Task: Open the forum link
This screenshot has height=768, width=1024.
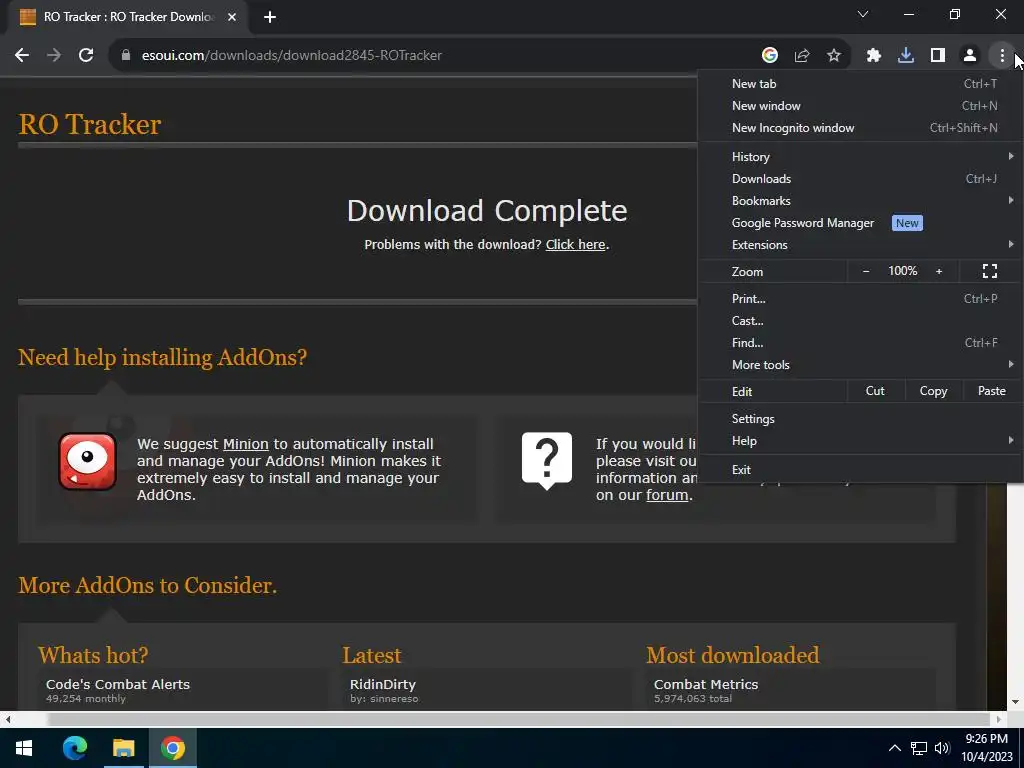Action: (x=667, y=495)
